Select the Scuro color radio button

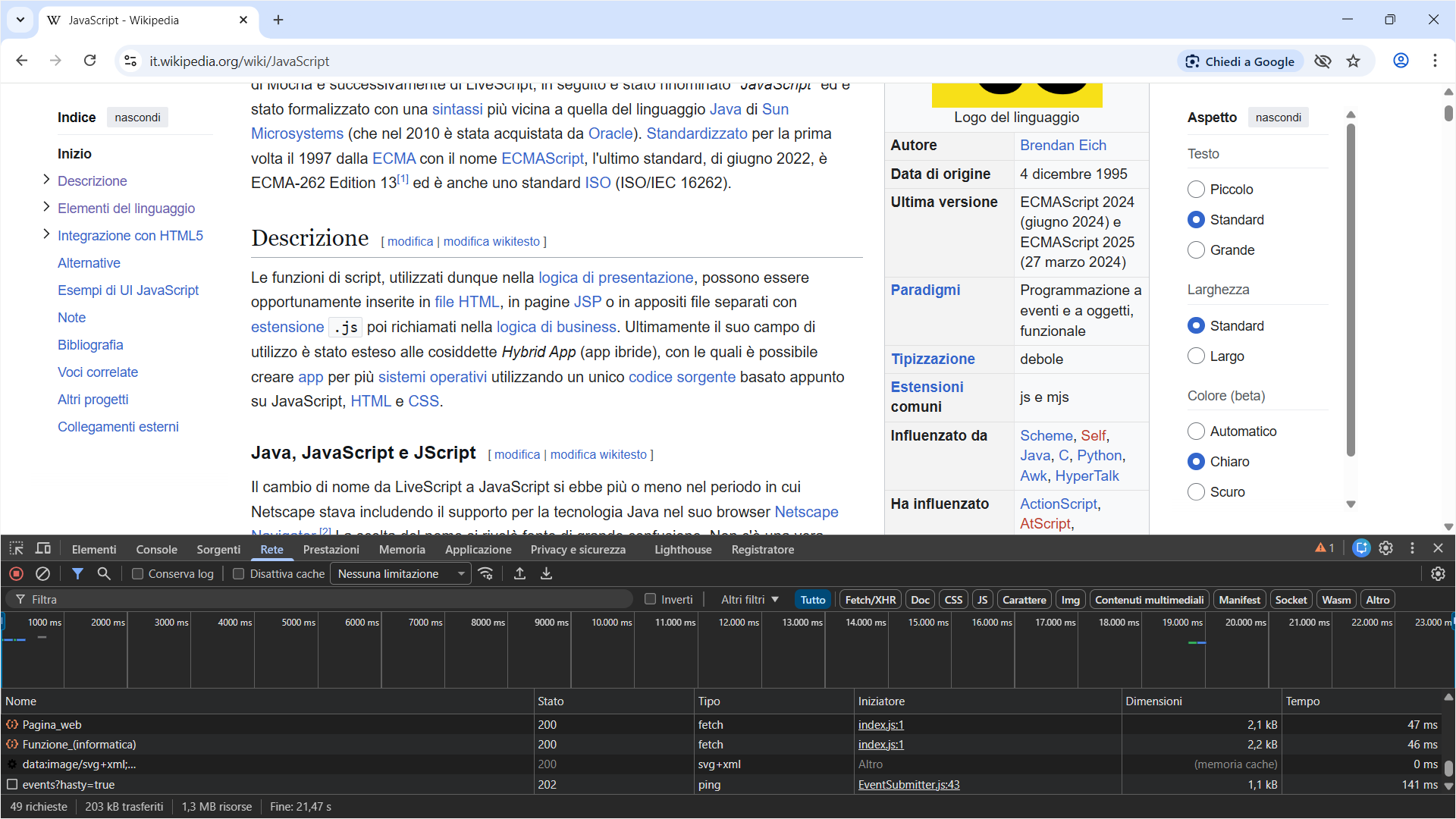point(1196,492)
